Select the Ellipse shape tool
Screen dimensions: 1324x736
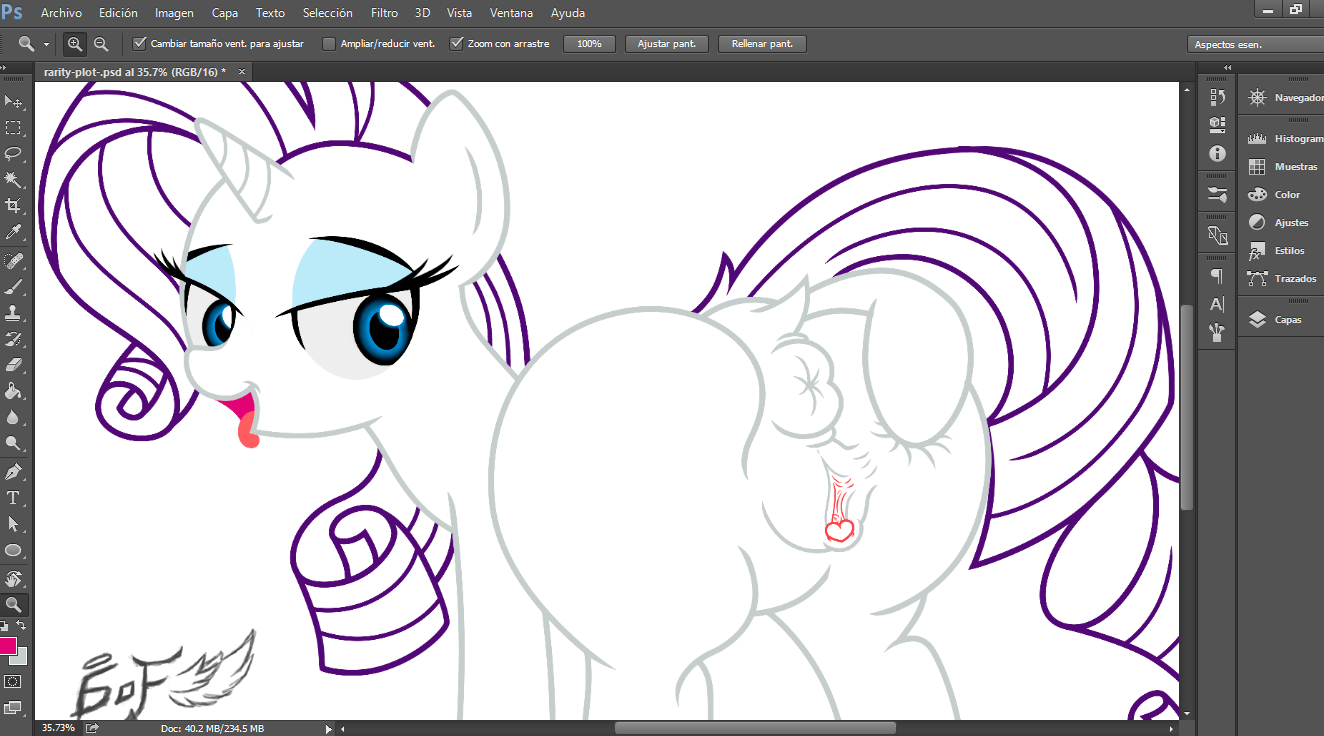point(14,550)
